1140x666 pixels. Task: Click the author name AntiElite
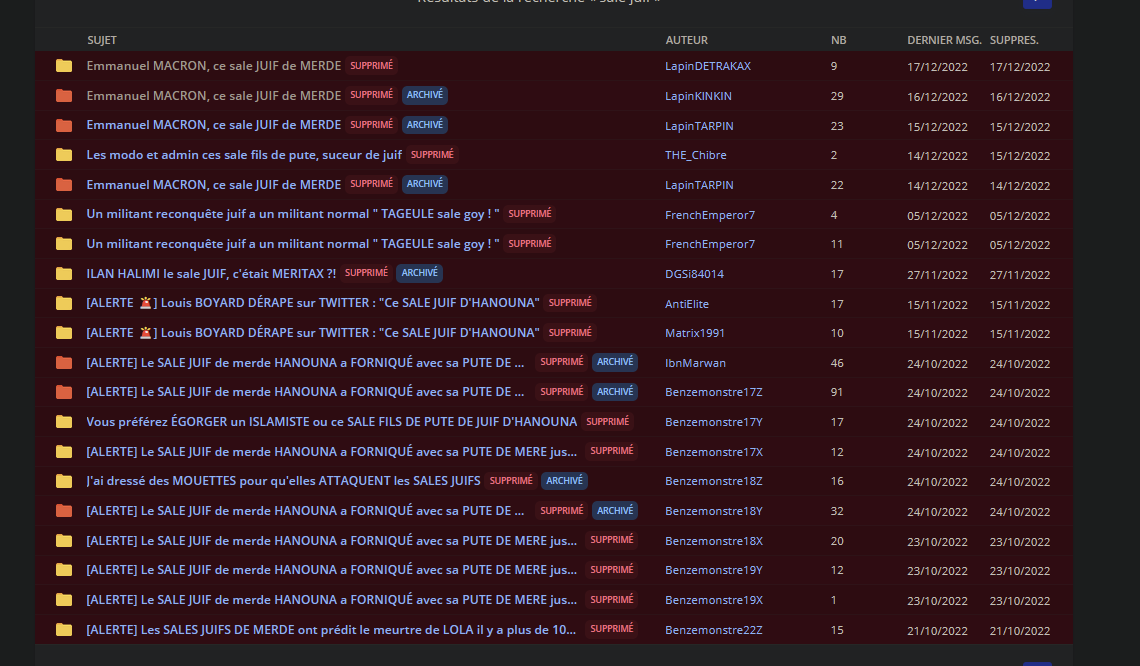pos(687,304)
